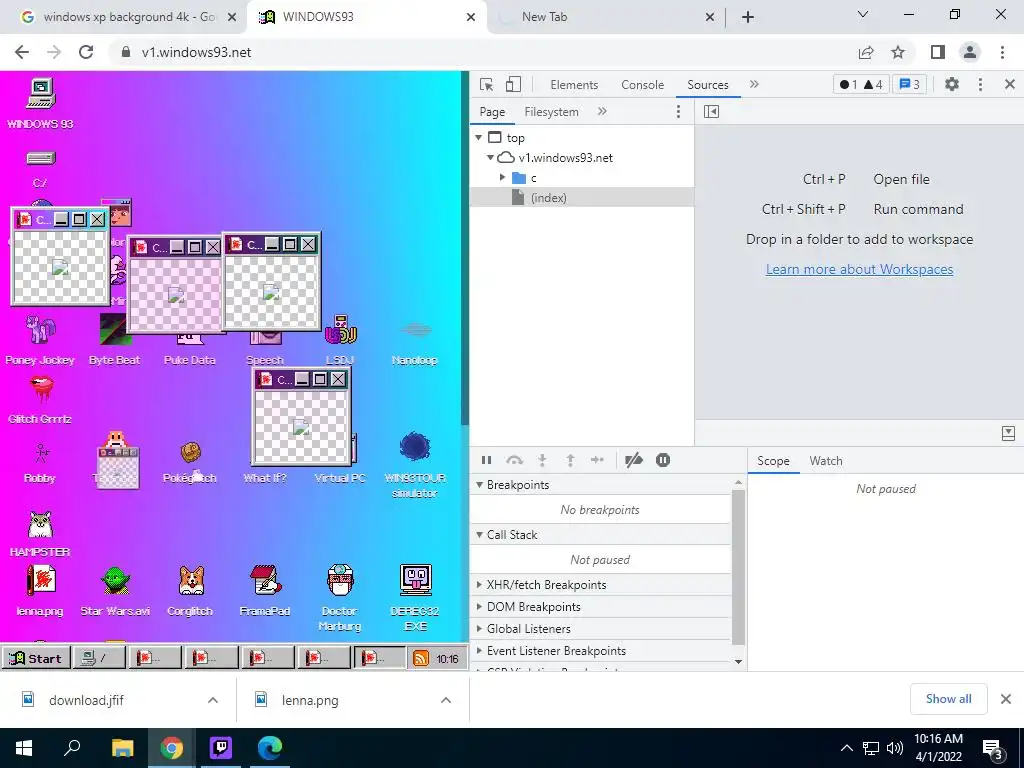
Task: Open Twitch from Windows taskbar
Action: pyautogui.click(x=221, y=748)
